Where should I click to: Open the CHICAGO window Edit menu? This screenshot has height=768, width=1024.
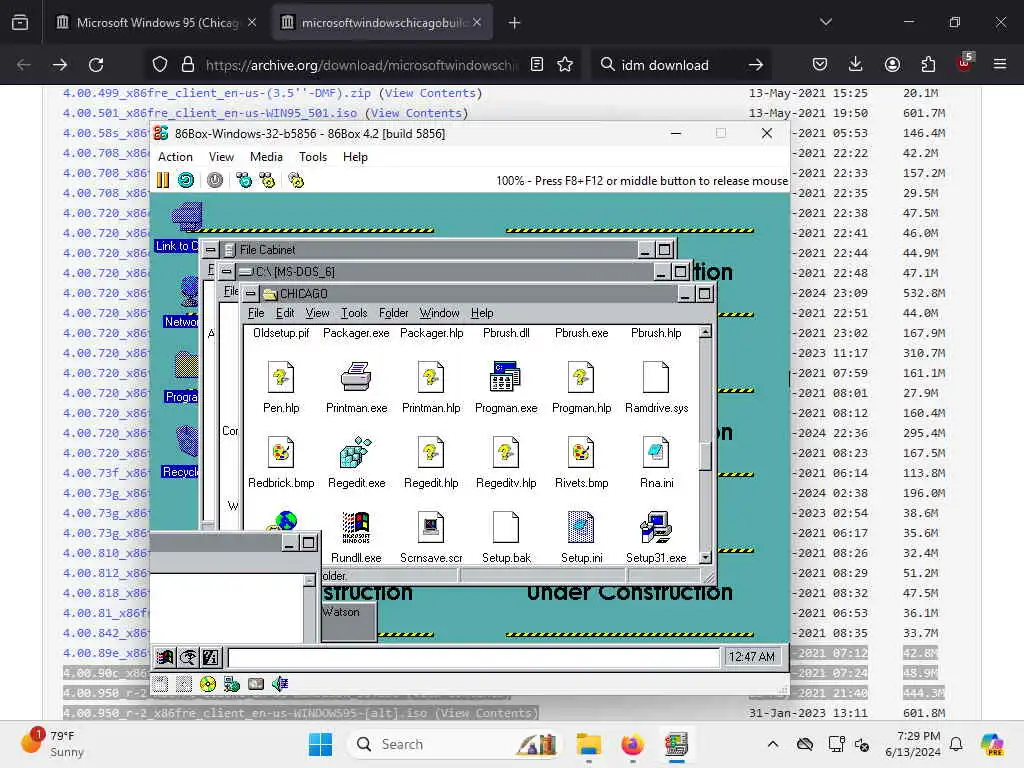point(285,313)
